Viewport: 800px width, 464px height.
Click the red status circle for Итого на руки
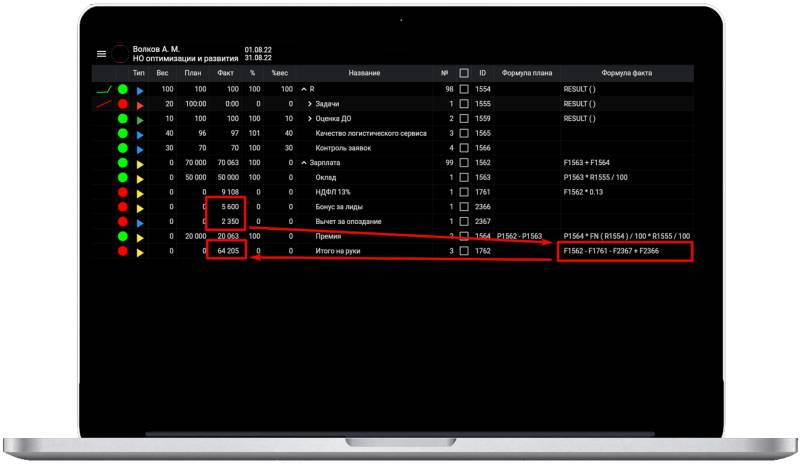123,251
